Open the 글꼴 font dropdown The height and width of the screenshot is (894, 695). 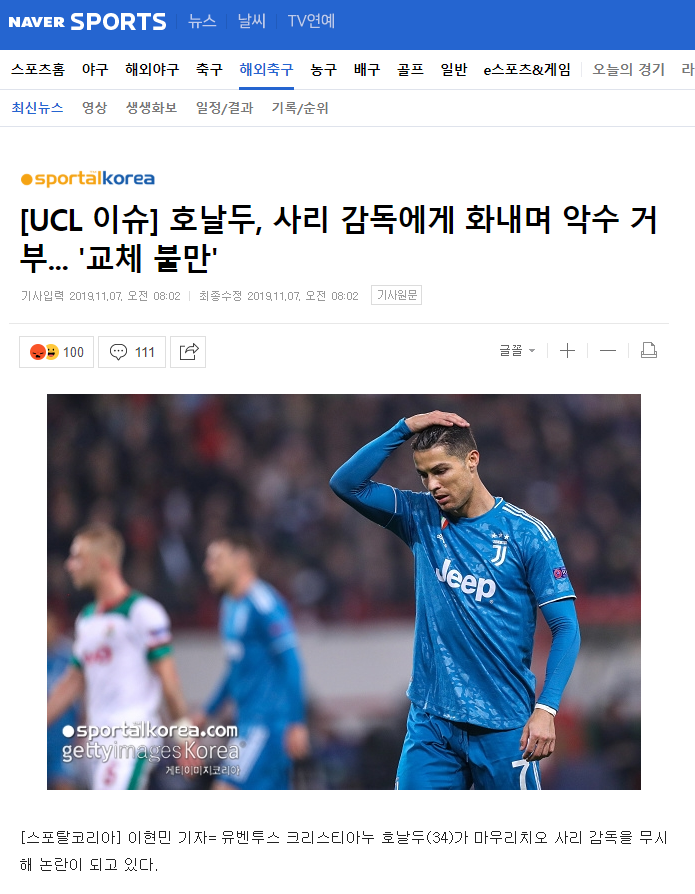(517, 351)
